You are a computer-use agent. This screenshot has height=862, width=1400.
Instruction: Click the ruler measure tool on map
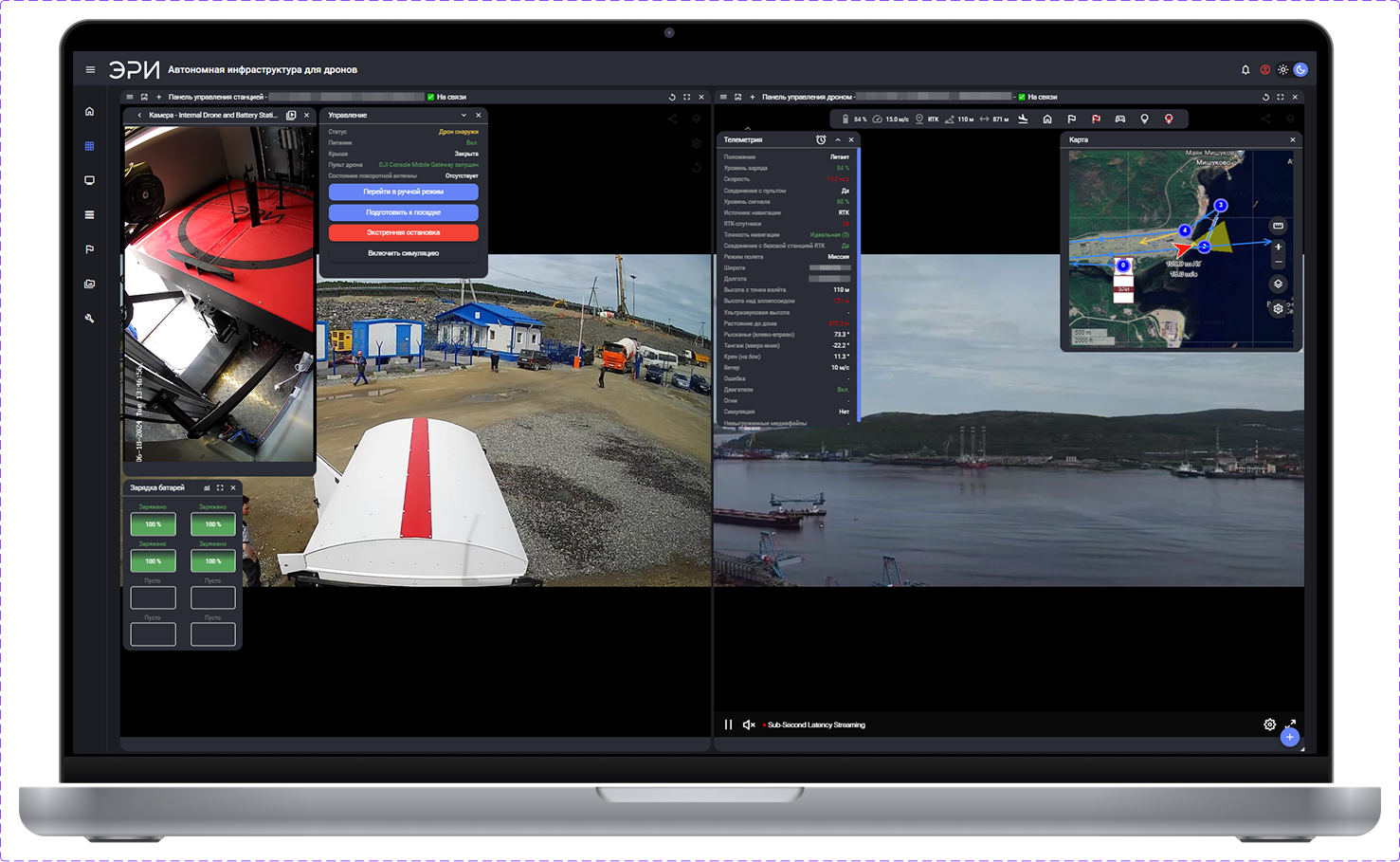1278,226
